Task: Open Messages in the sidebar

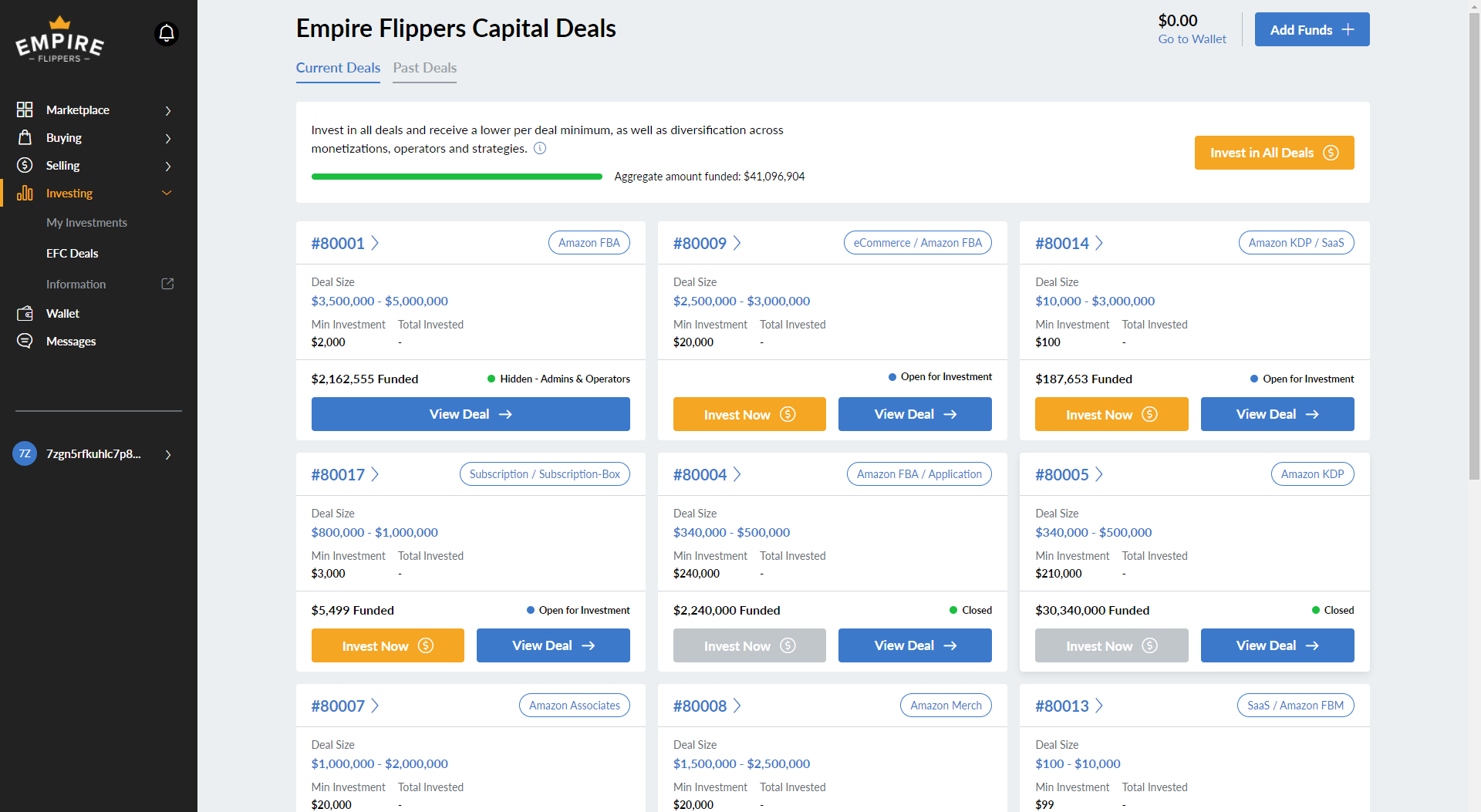Action: click(x=71, y=341)
